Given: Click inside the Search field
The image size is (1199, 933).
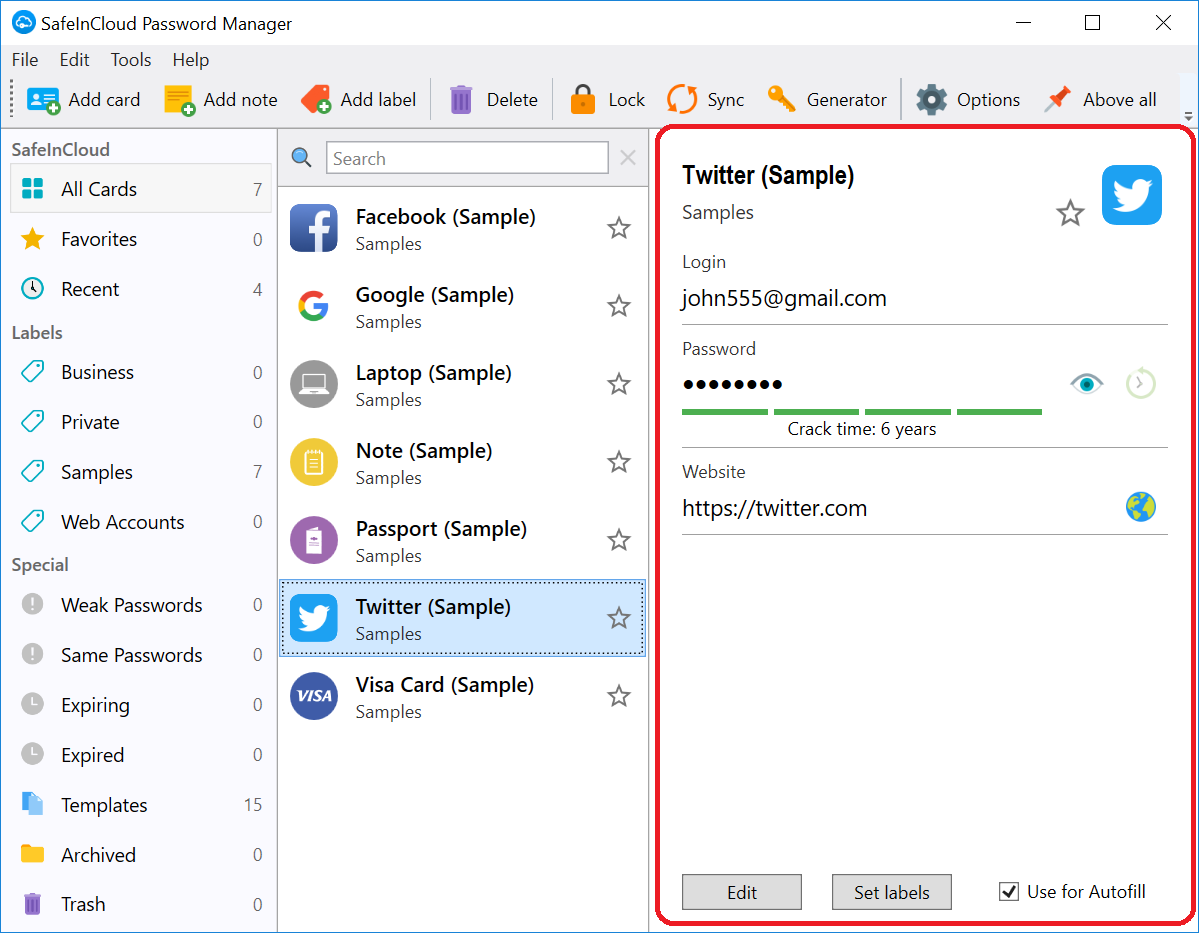Looking at the screenshot, I should pos(467,158).
